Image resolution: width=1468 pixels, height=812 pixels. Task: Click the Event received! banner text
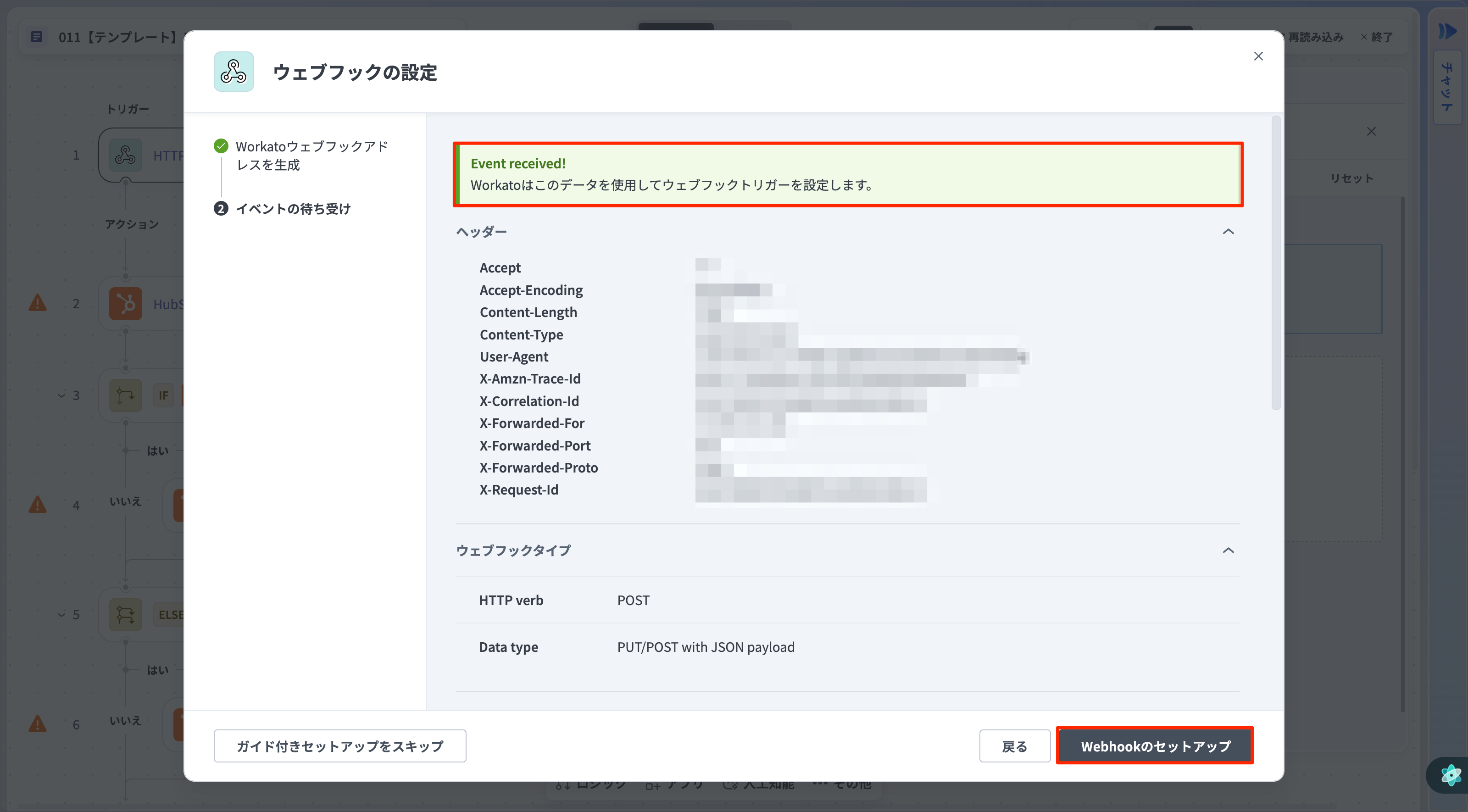pos(518,163)
